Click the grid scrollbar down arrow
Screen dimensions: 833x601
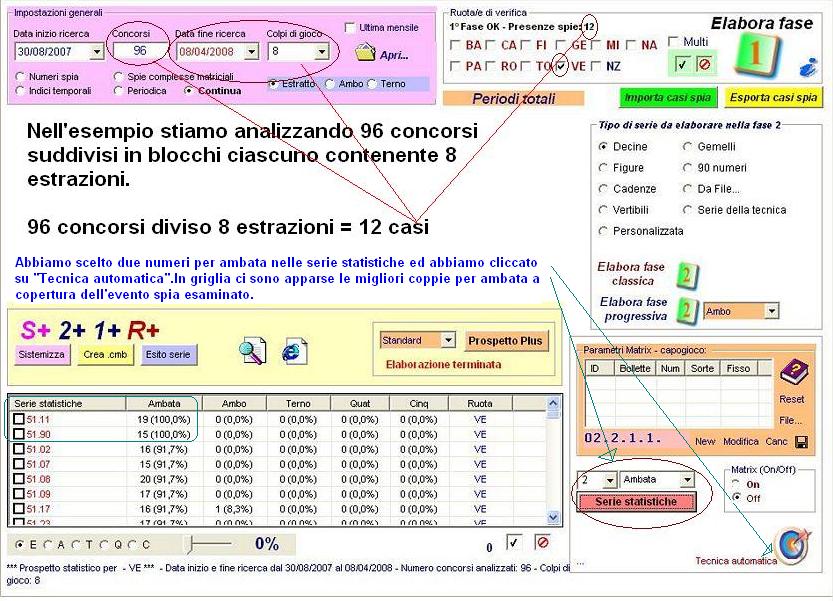(x=553, y=517)
